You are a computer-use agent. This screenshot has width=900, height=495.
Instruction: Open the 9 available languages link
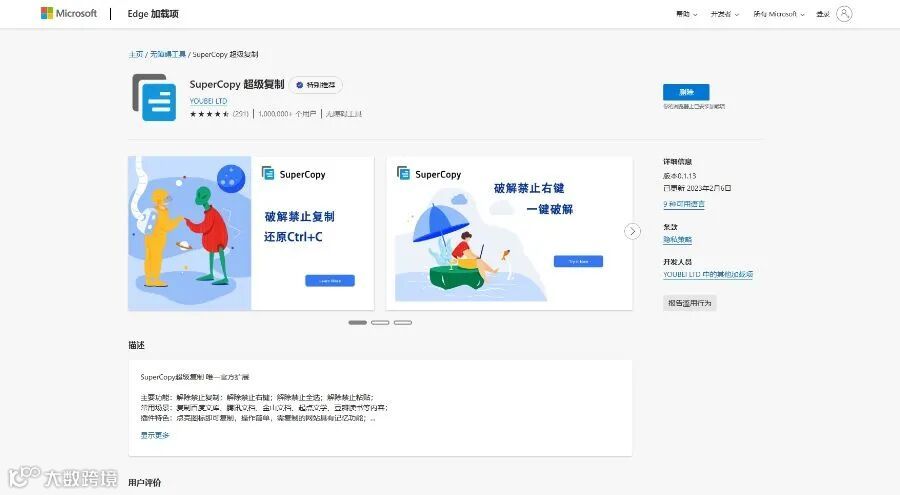pyautogui.click(x=684, y=204)
